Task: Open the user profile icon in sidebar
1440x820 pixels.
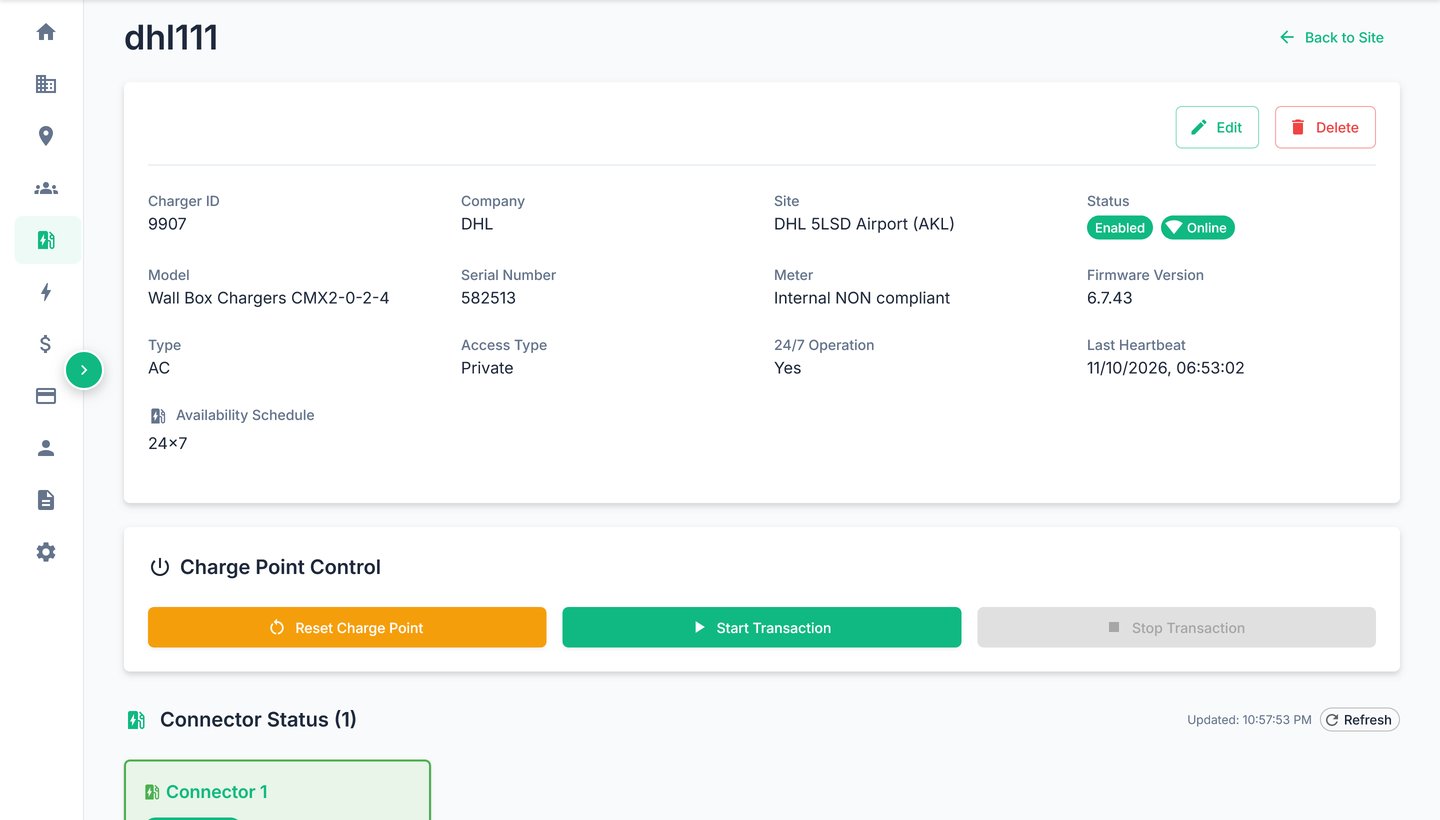Action: [x=46, y=448]
